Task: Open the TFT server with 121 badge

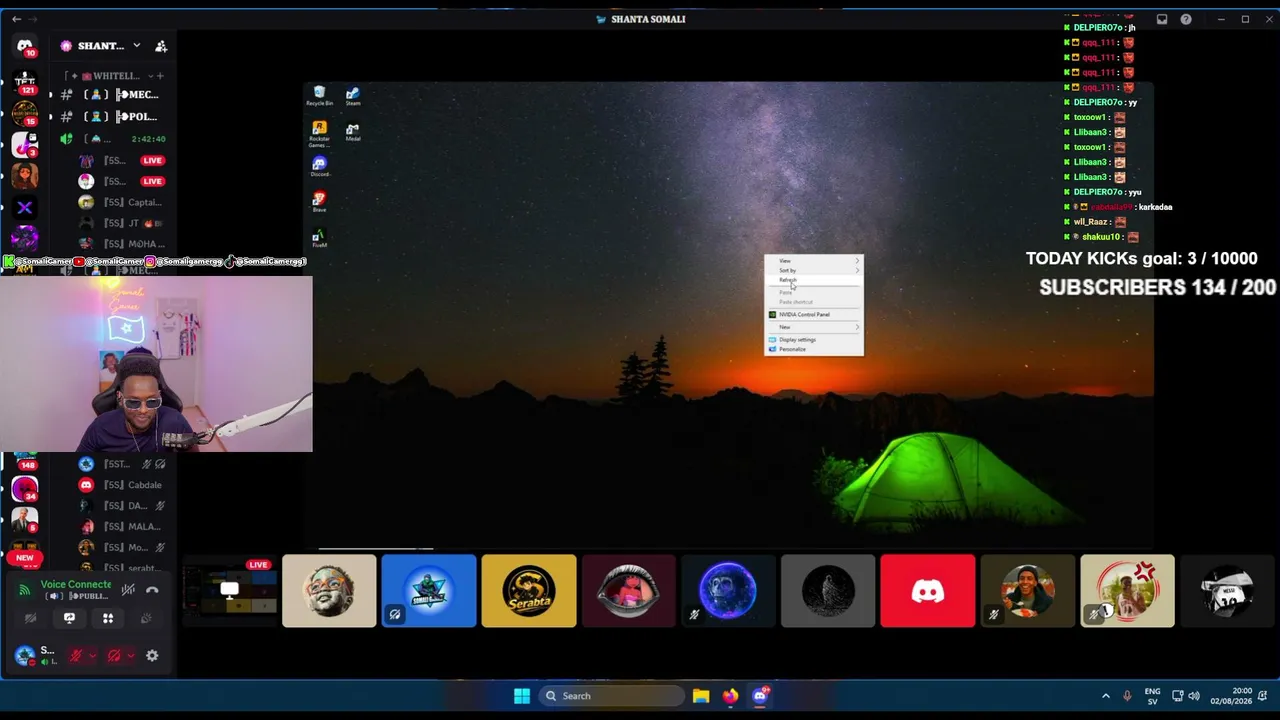Action: [x=25, y=81]
